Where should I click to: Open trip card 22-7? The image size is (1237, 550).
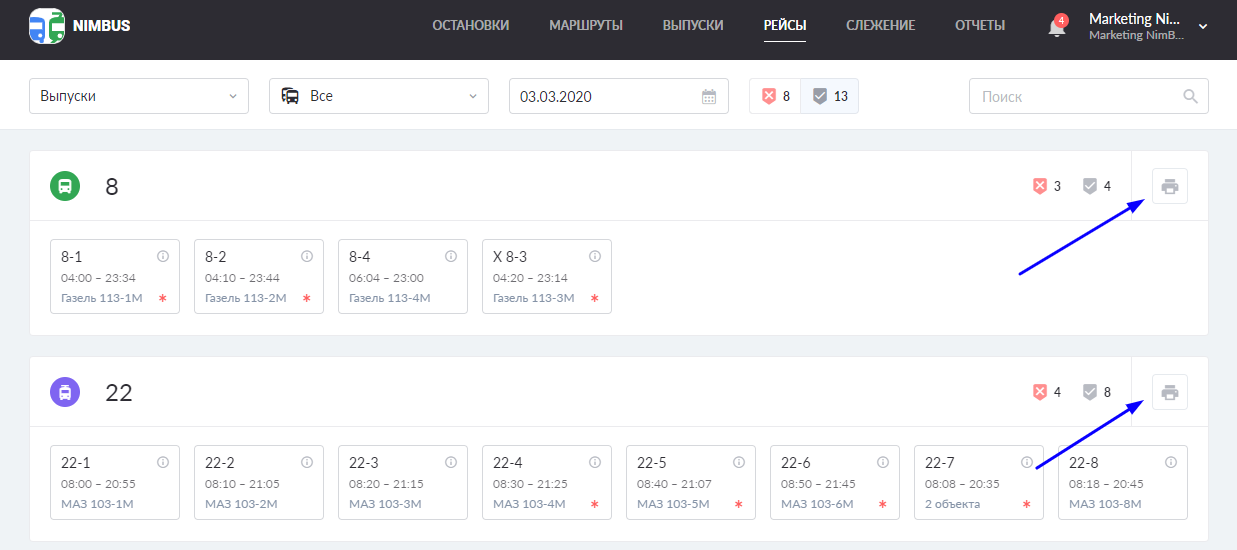coord(979,483)
